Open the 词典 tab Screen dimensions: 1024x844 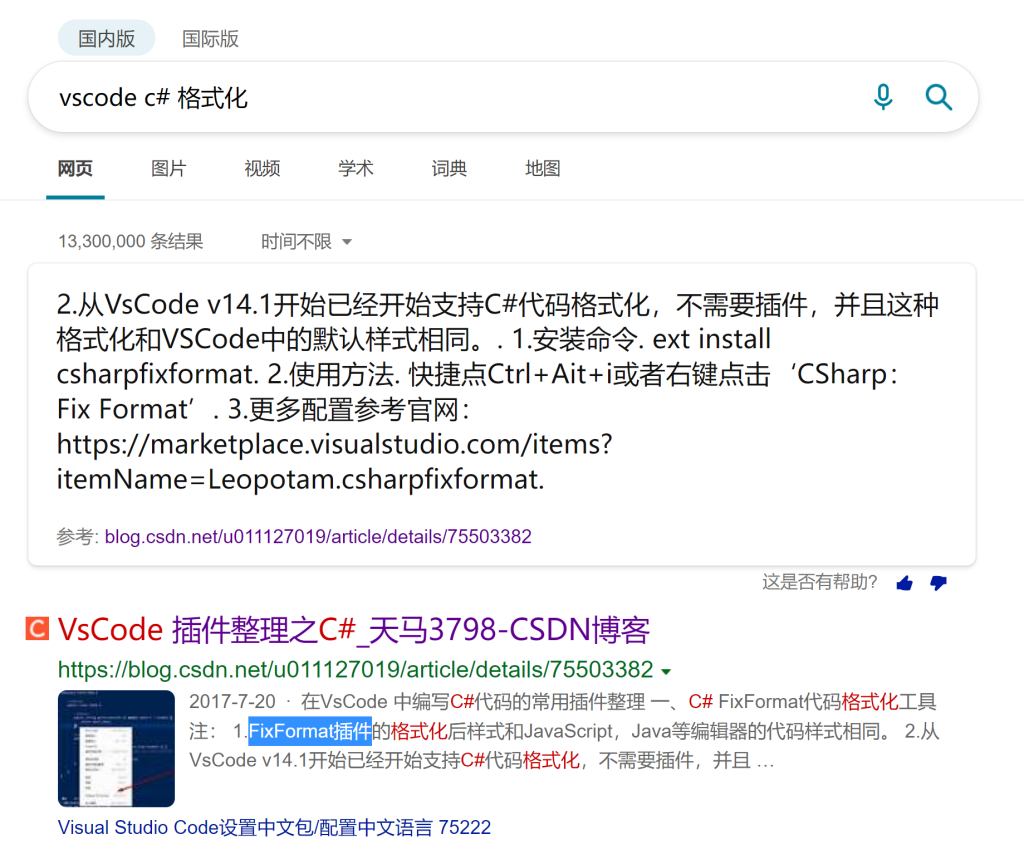coord(449,169)
